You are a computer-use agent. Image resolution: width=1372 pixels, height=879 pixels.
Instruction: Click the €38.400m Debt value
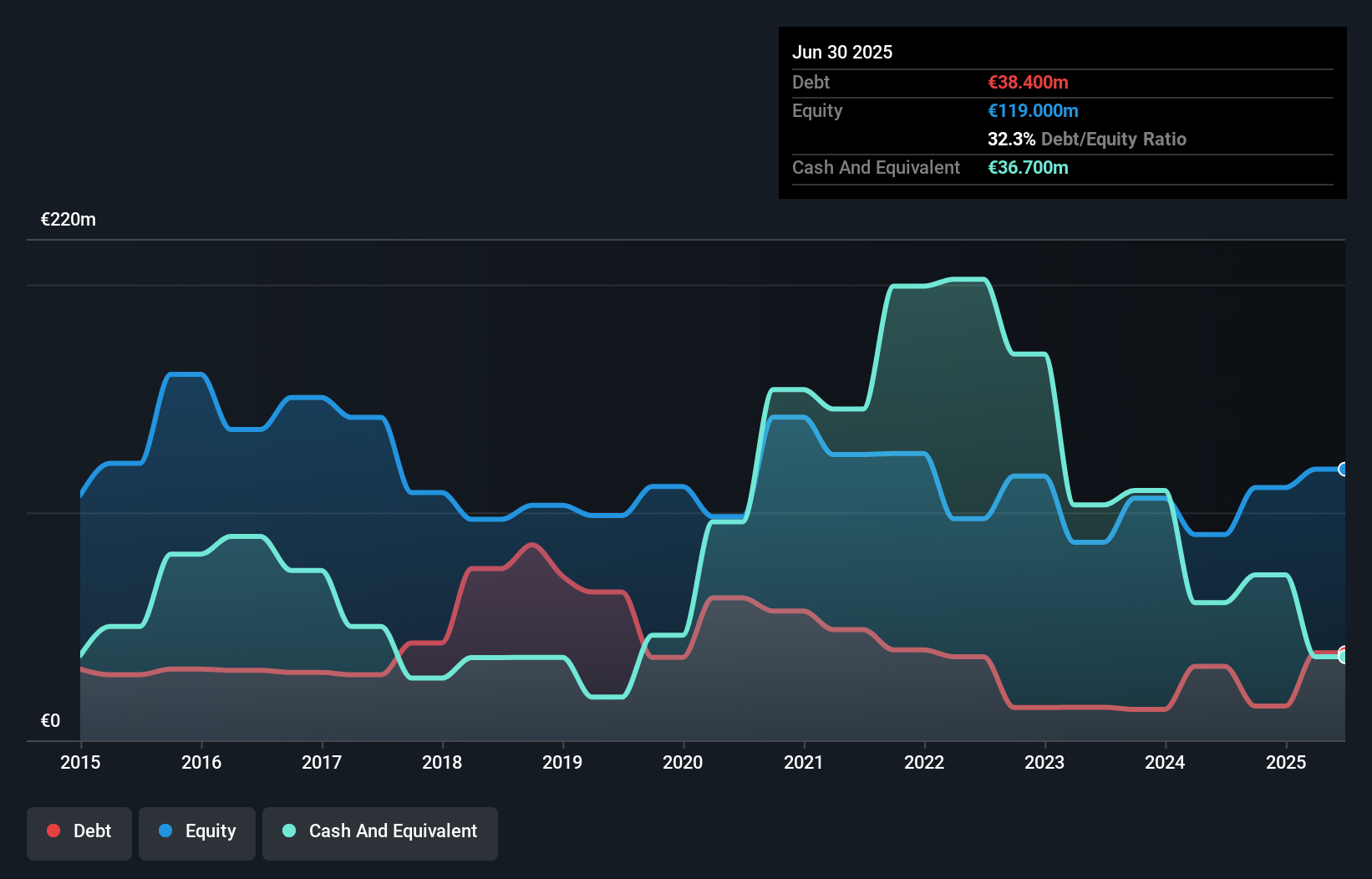click(x=1027, y=82)
